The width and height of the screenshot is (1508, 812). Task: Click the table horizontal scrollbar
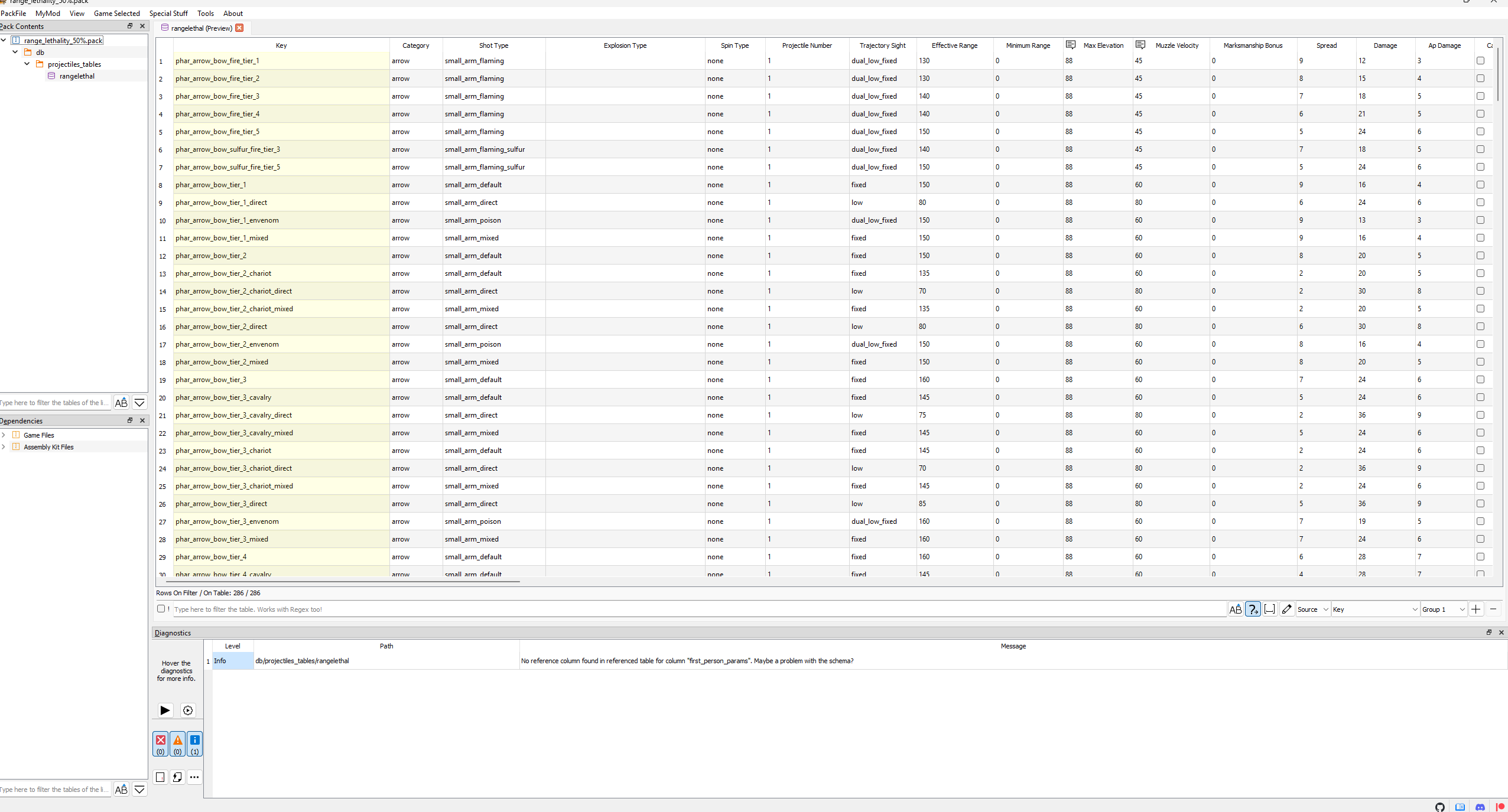[343, 581]
